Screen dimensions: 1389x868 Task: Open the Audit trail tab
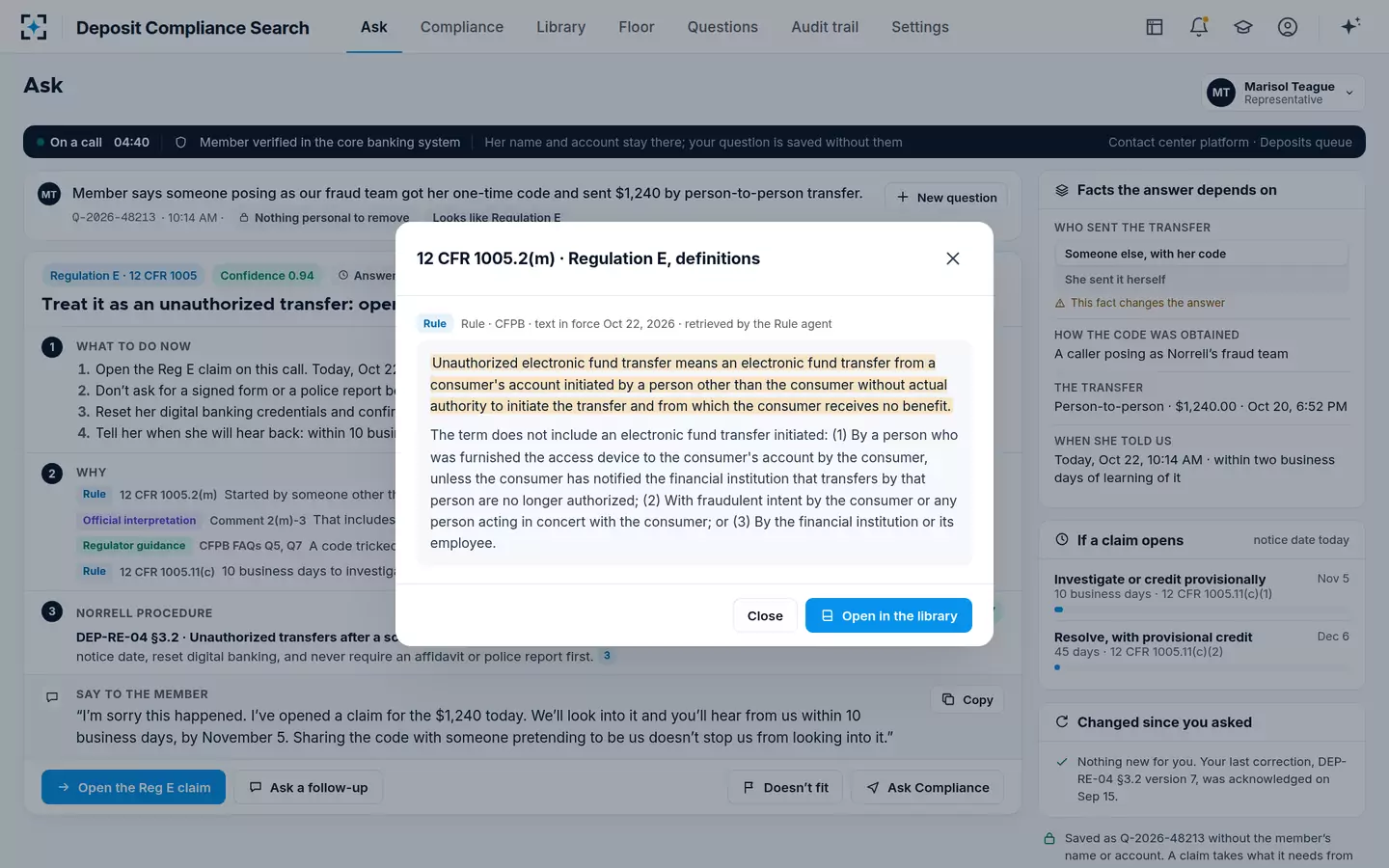(825, 27)
